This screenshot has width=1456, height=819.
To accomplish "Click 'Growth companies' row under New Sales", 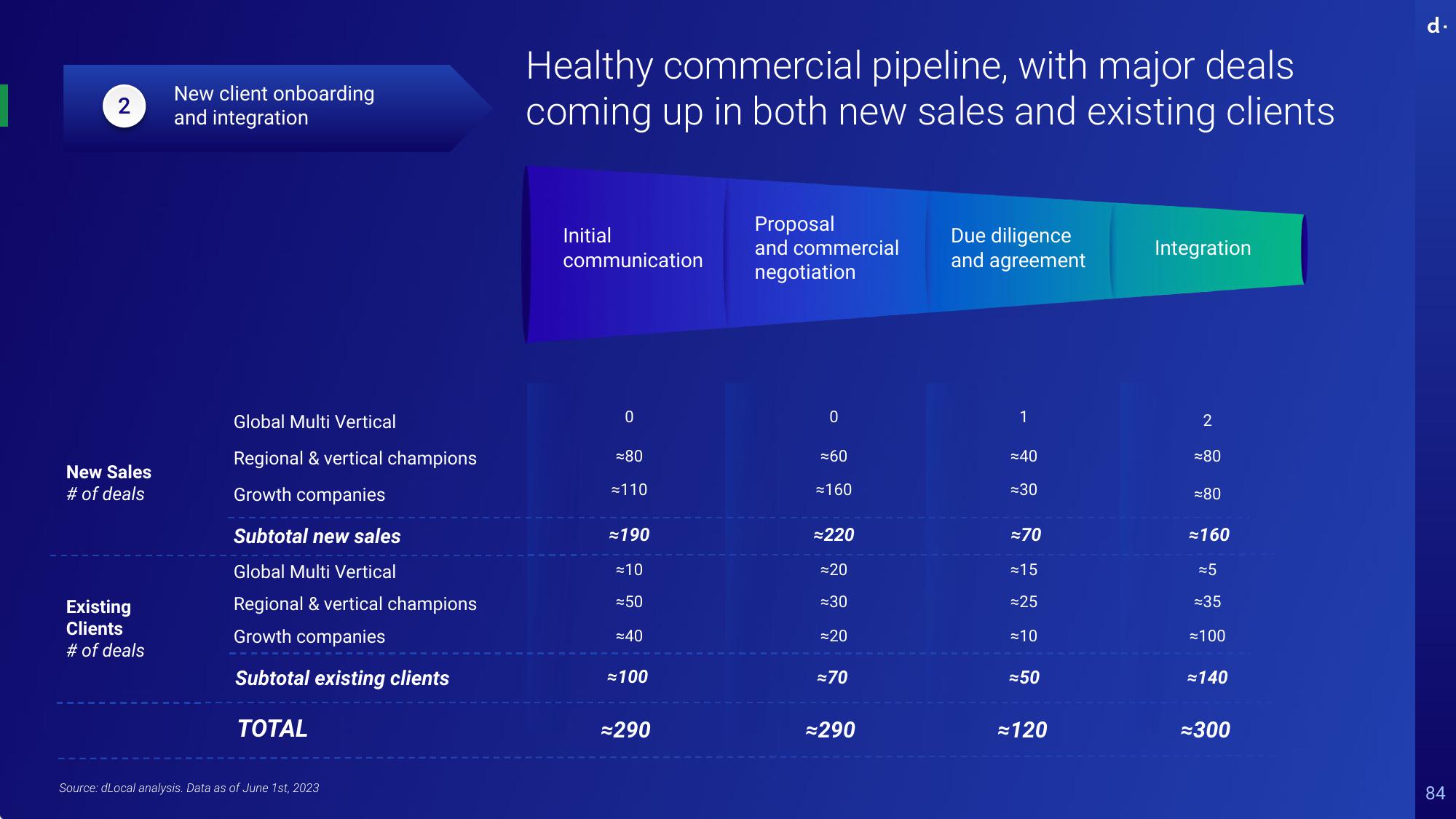I will click(309, 495).
